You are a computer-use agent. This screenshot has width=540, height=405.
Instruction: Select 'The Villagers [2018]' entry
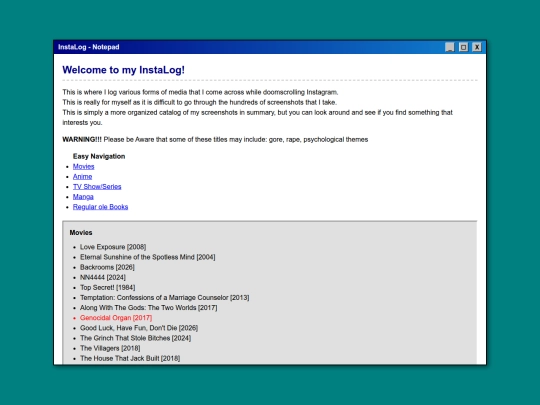tap(110, 349)
